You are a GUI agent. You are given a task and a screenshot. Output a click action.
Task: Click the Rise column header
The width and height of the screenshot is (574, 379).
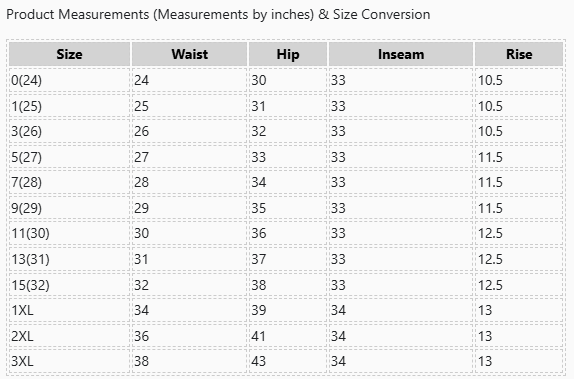coord(519,54)
